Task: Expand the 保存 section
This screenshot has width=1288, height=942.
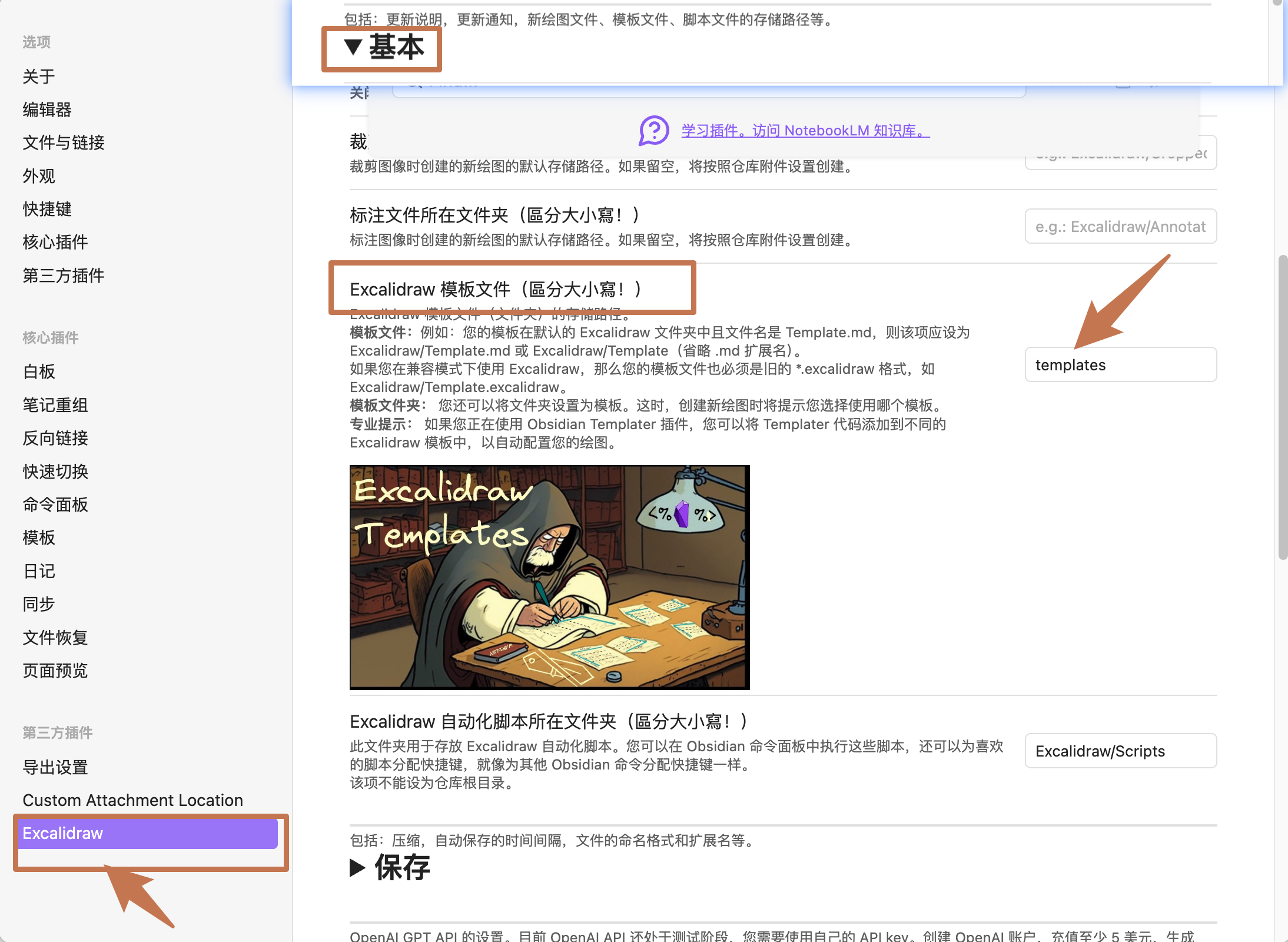Action: [390, 867]
